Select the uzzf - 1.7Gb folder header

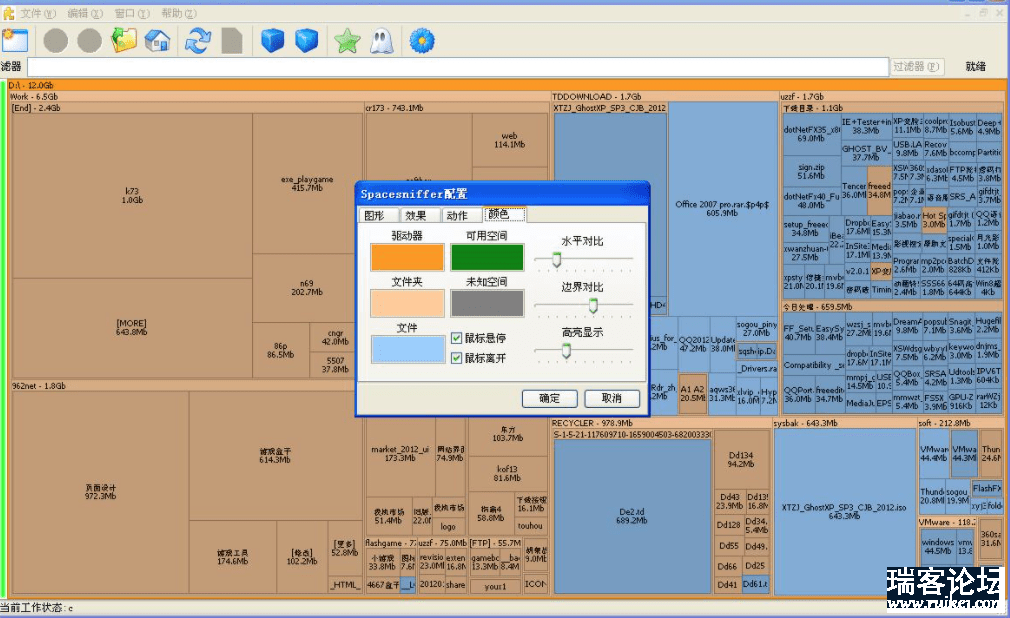coord(892,97)
